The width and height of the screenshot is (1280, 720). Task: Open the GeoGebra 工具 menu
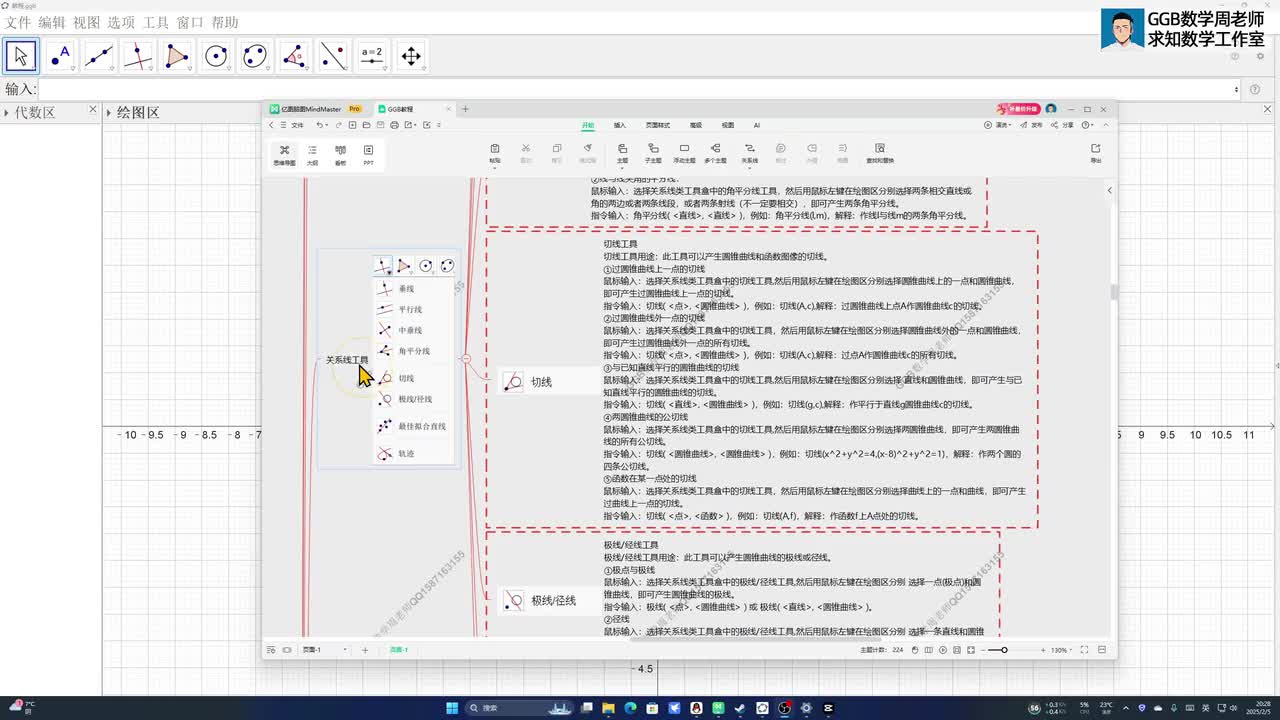coord(156,22)
